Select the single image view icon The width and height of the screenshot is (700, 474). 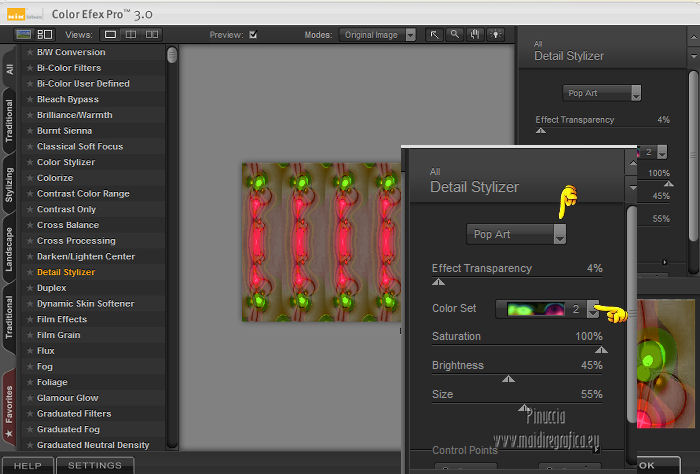click(x=110, y=34)
